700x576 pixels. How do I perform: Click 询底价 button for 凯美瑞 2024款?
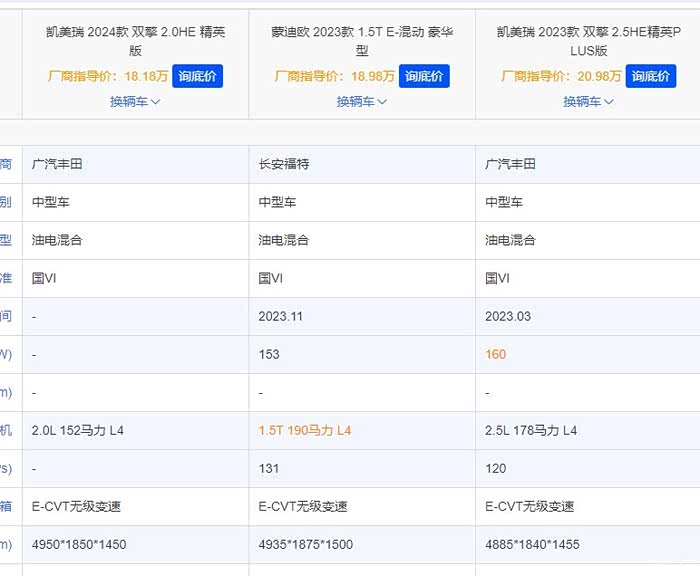click(198, 76)
